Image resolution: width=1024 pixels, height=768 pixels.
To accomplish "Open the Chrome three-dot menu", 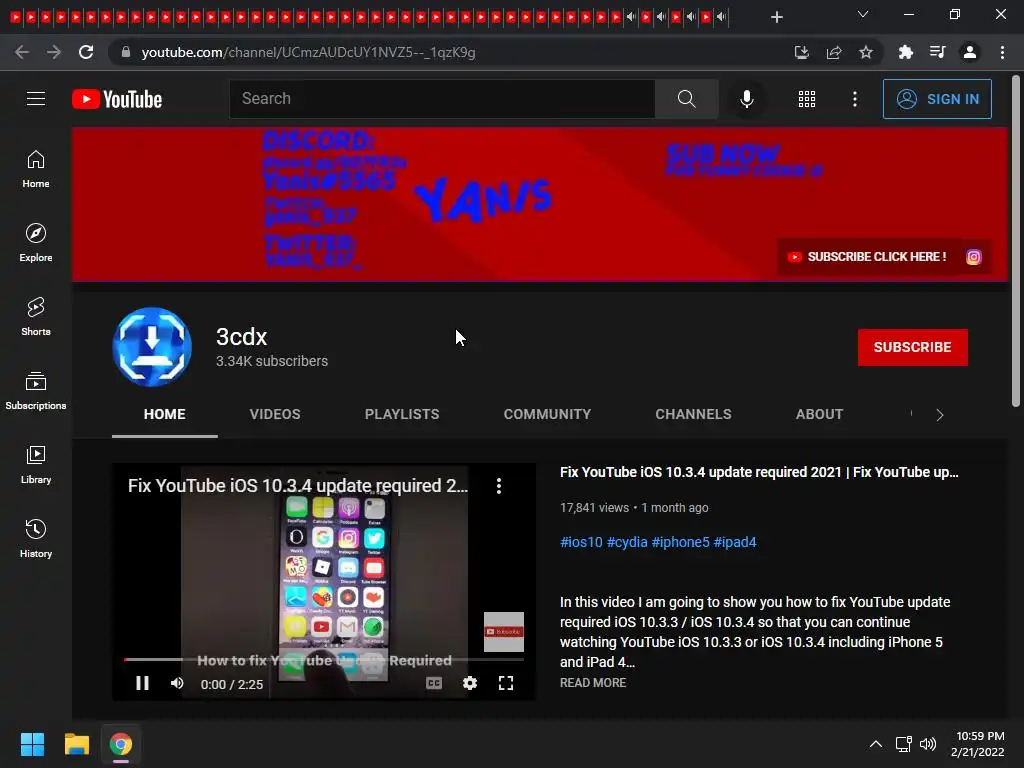I will click(1002, 52).
